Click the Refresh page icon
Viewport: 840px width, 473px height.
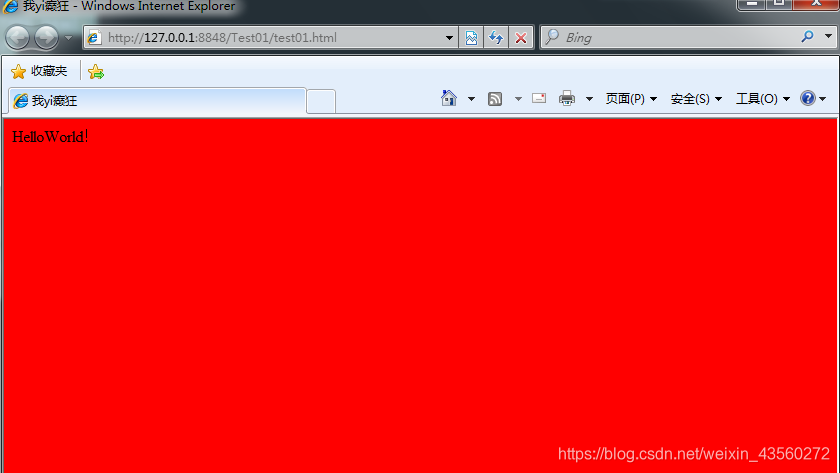coord(496,38)
